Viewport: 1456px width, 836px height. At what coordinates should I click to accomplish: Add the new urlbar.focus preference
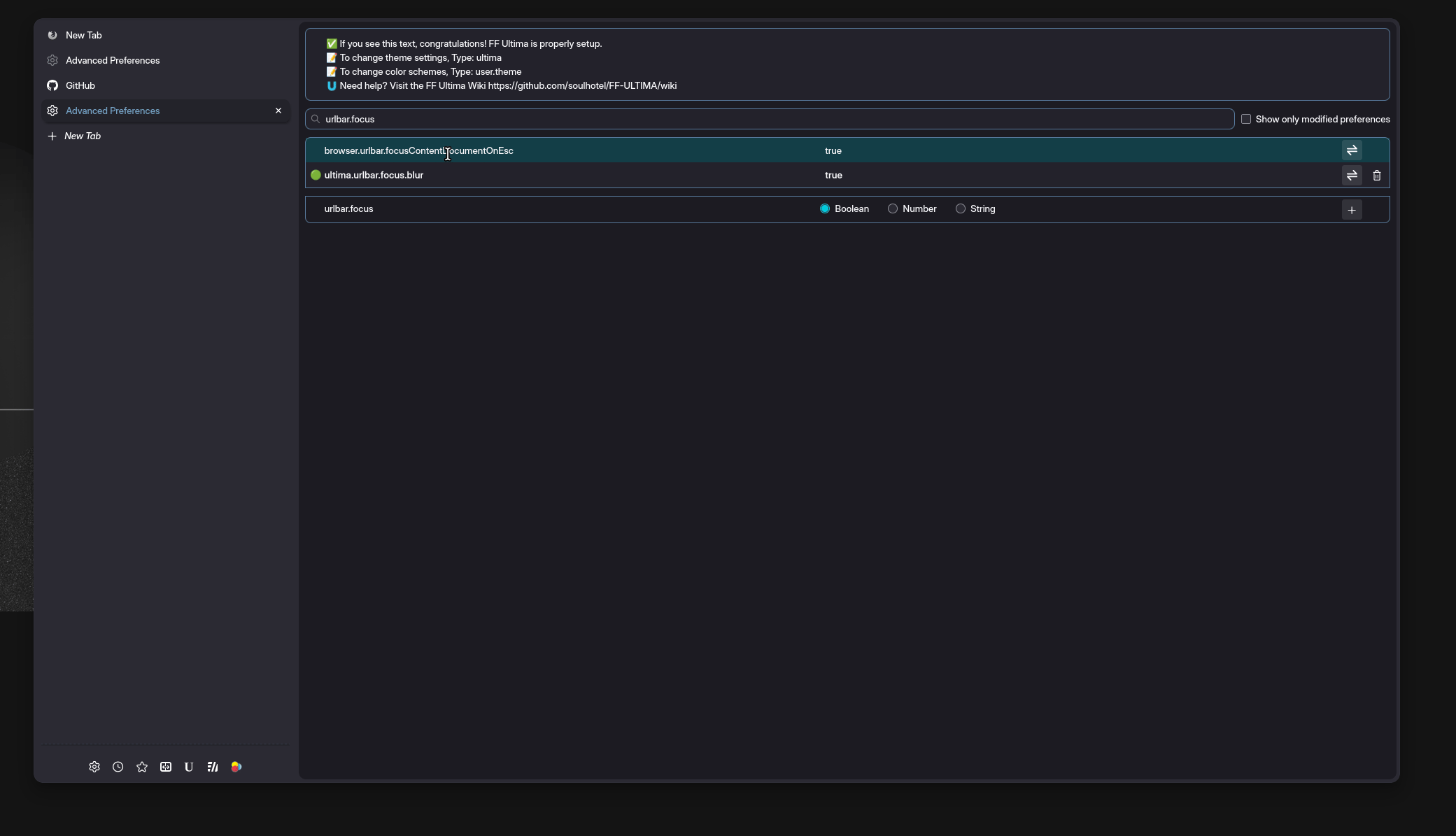1352,210
